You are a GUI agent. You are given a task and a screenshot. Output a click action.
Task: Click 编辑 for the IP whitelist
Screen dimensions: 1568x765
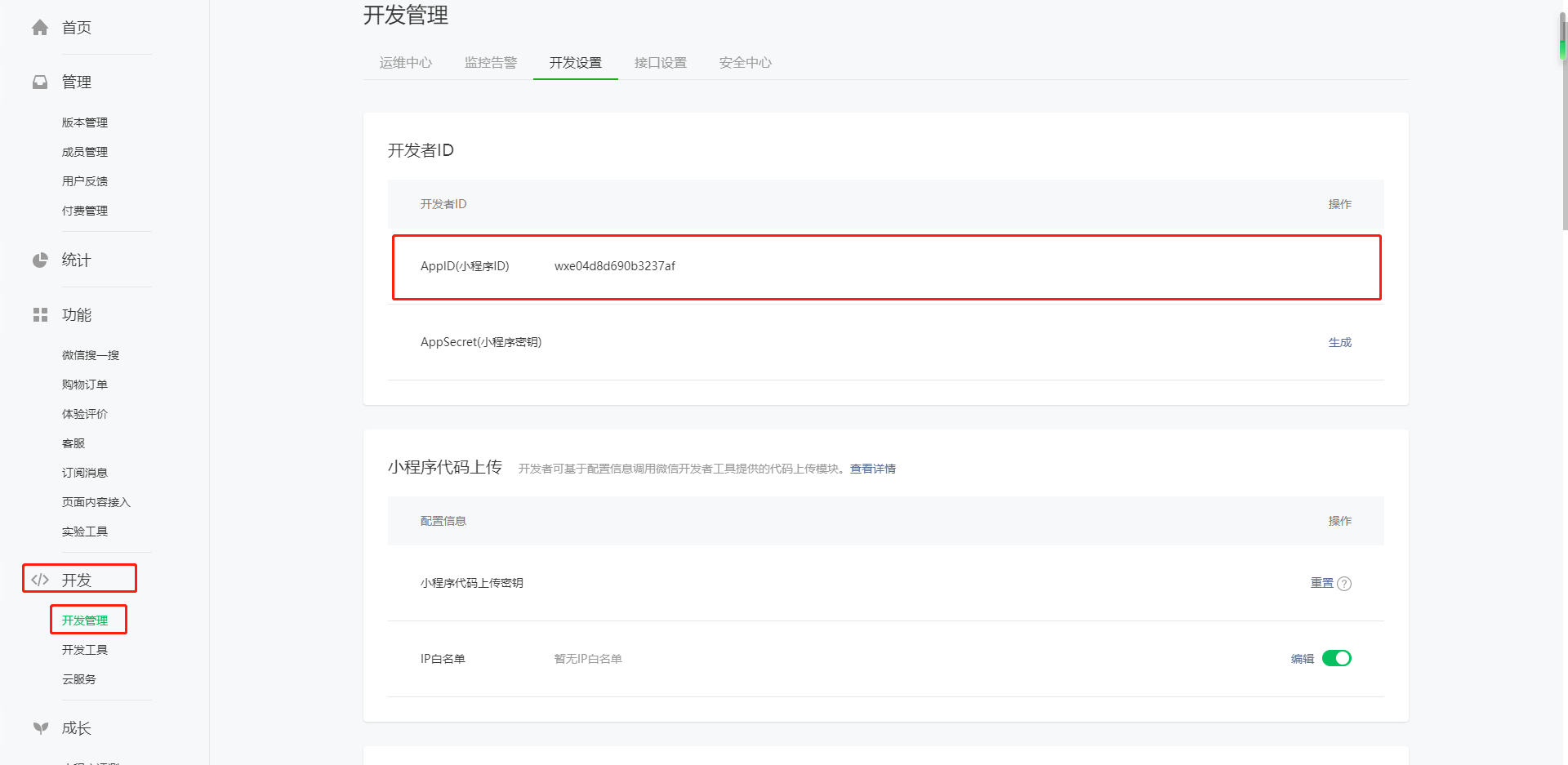point(1302,659)
